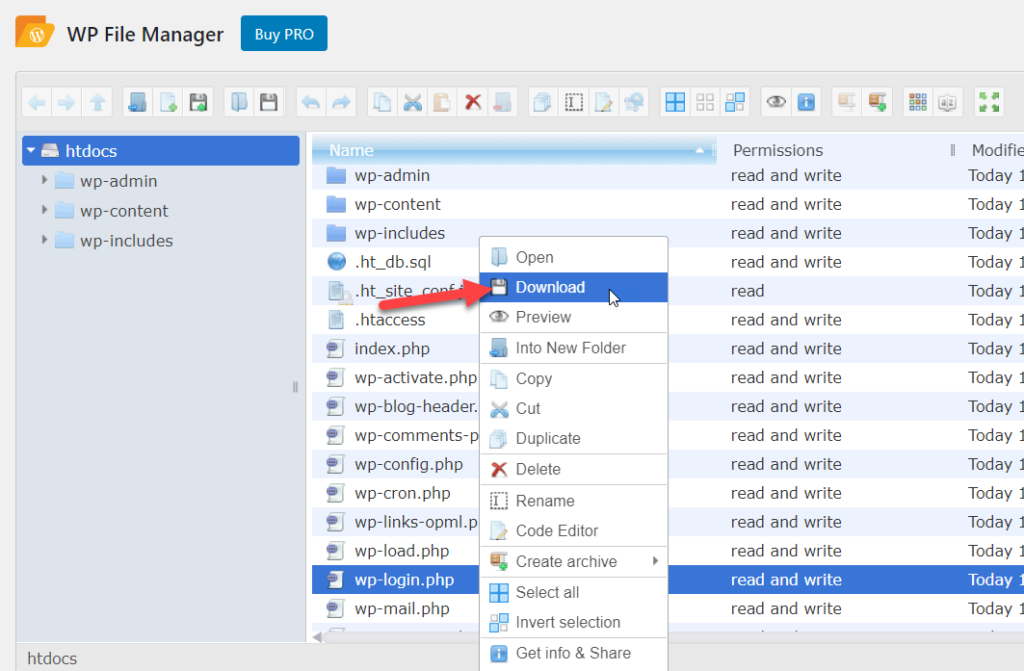Screen dimensions: 1024x671
Task: Click the Redo toolbar icon
Action: pyautogui.click(x=341, y=103)
